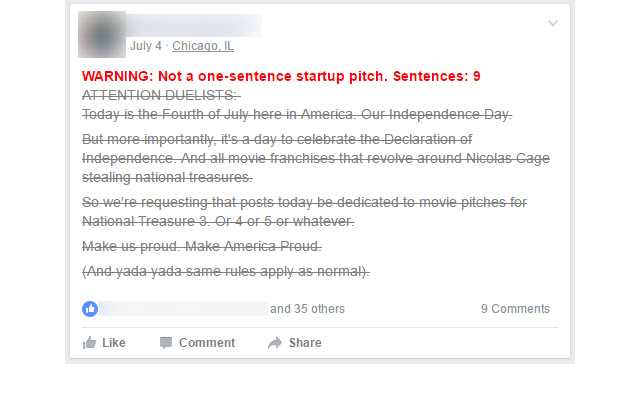Click the red WARNING sentence count text
The height and width of the screenshot is (400, 640).
[281, 76]
